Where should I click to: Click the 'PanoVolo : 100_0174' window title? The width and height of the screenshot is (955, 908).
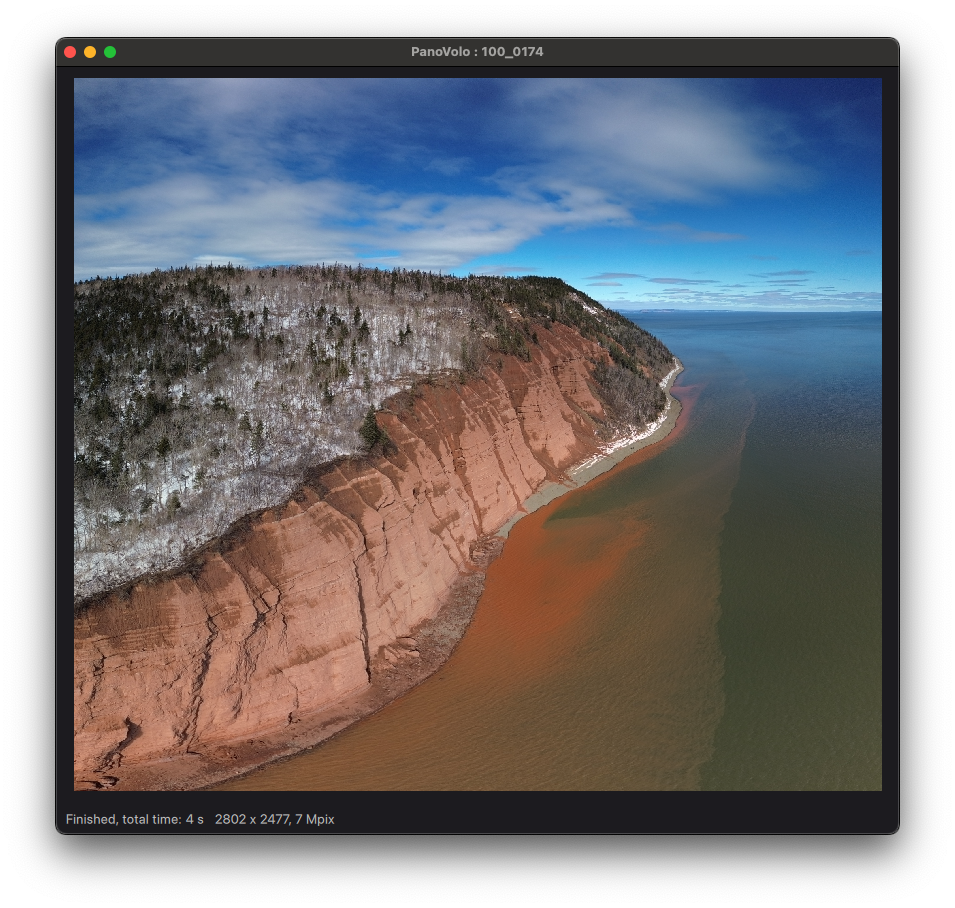(x=477, y=52)
